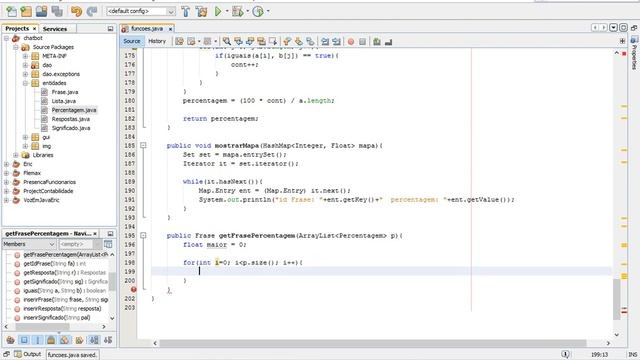Run the project with green play icon
640x360 pixels.
pyautogui.click(x=218, y=11)
